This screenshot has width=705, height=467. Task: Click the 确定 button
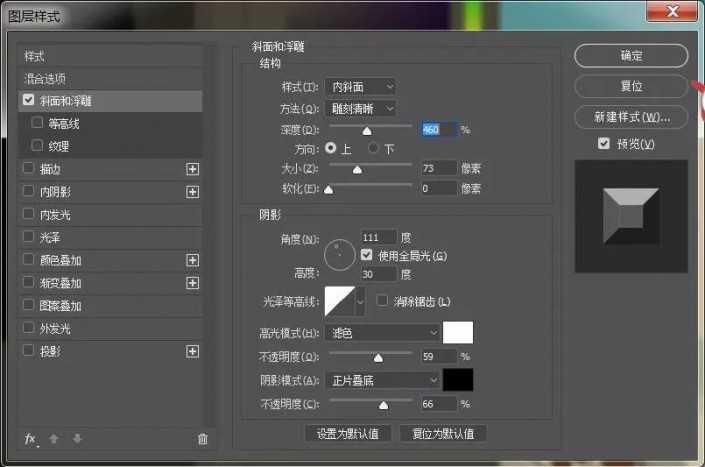point(631,56)
